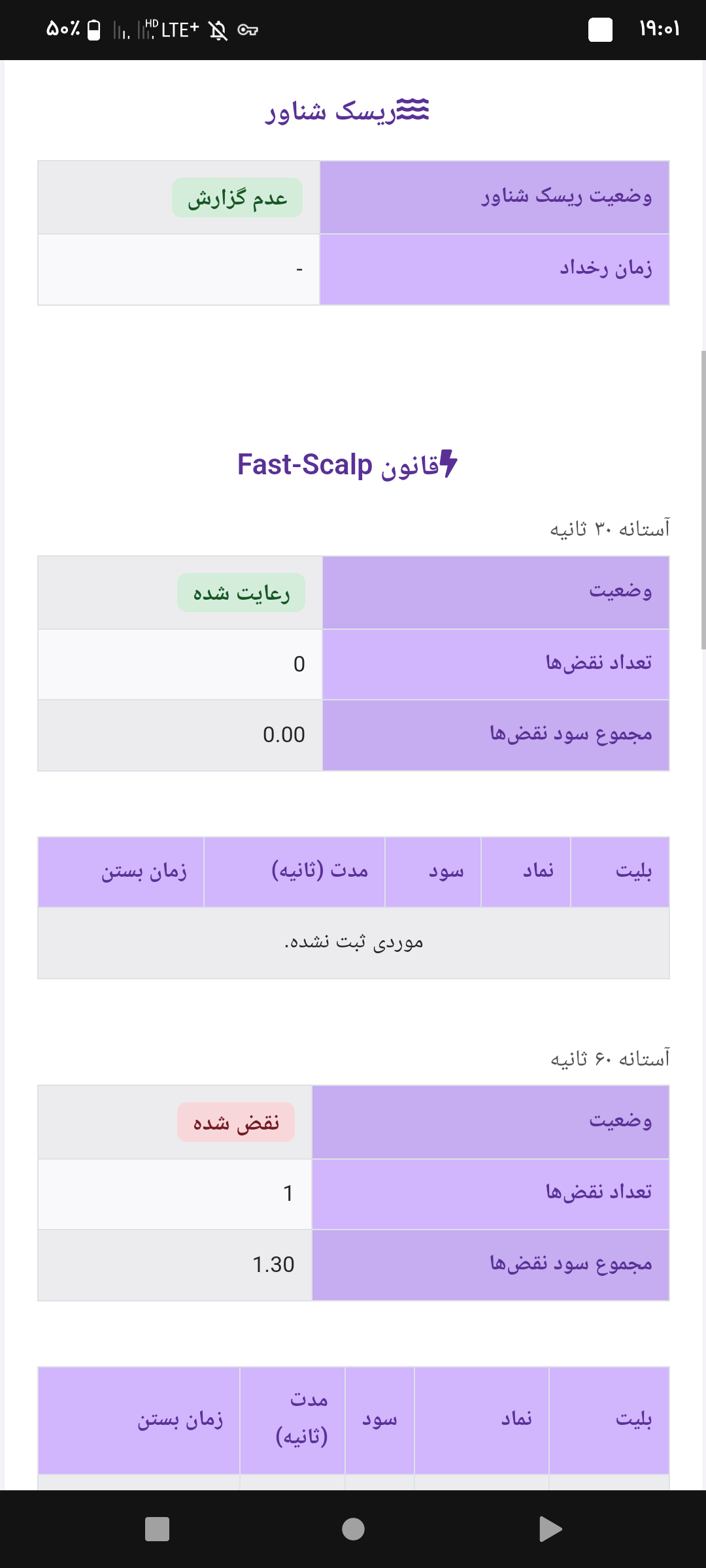Tap the VPN key status icon
The image size is (706, 1568).
pyautogui.click(x=248, y=29)
